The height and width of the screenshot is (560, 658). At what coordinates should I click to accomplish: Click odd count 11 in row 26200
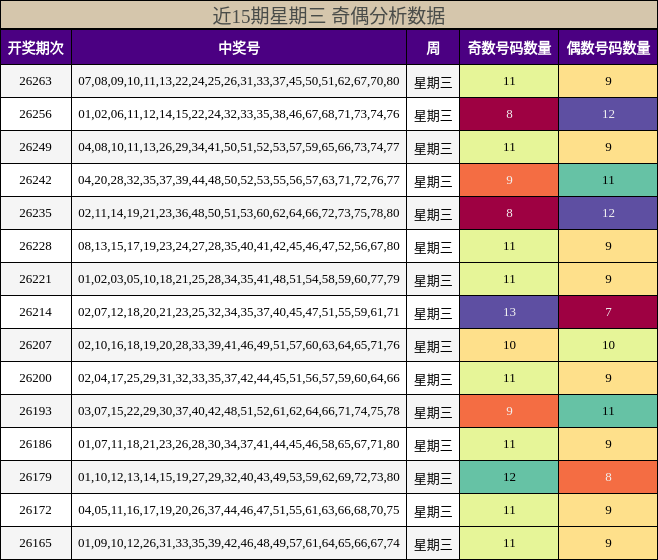point(509,378)
